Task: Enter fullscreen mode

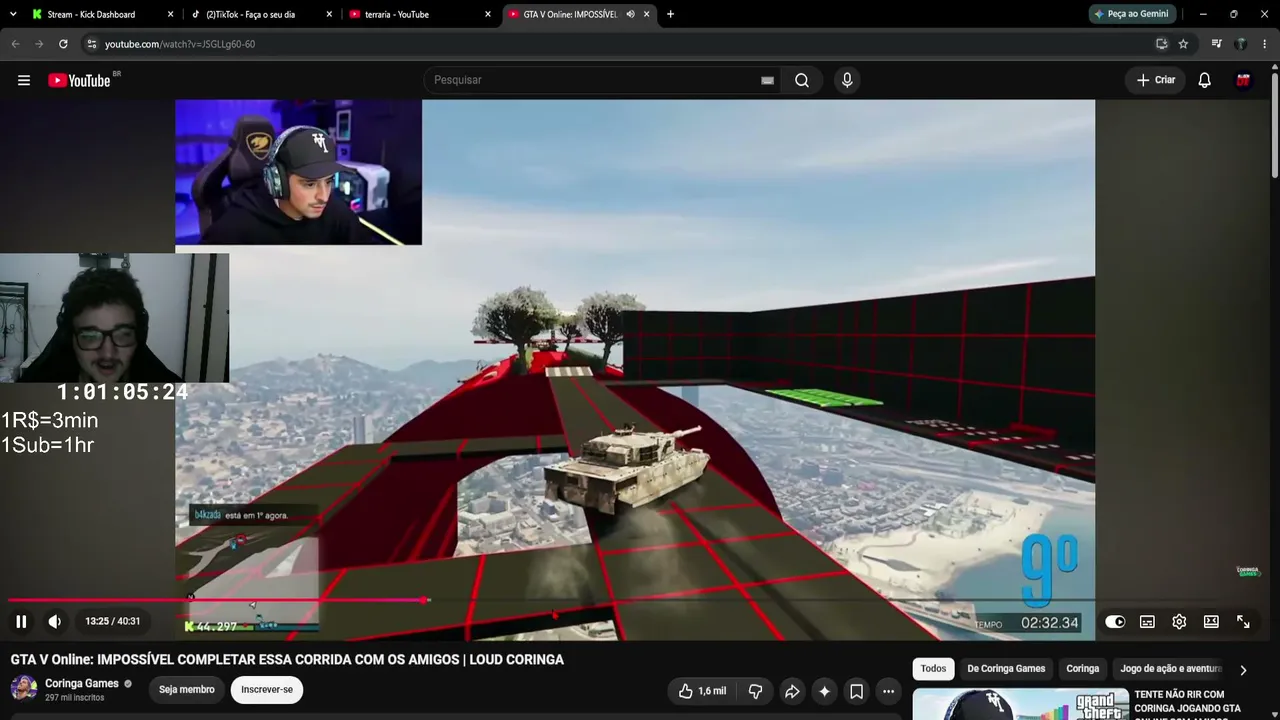Action: 1243,622
